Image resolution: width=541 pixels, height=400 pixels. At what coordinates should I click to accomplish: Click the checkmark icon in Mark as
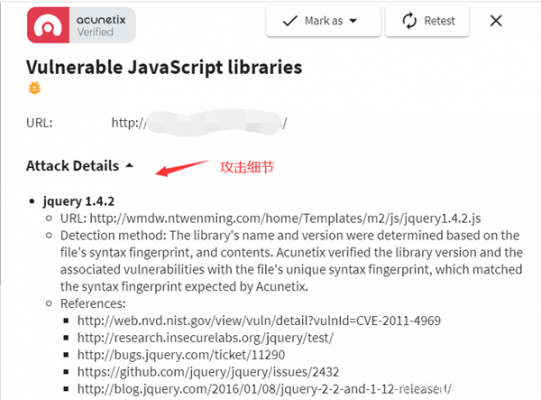click(x=290, y=21)
